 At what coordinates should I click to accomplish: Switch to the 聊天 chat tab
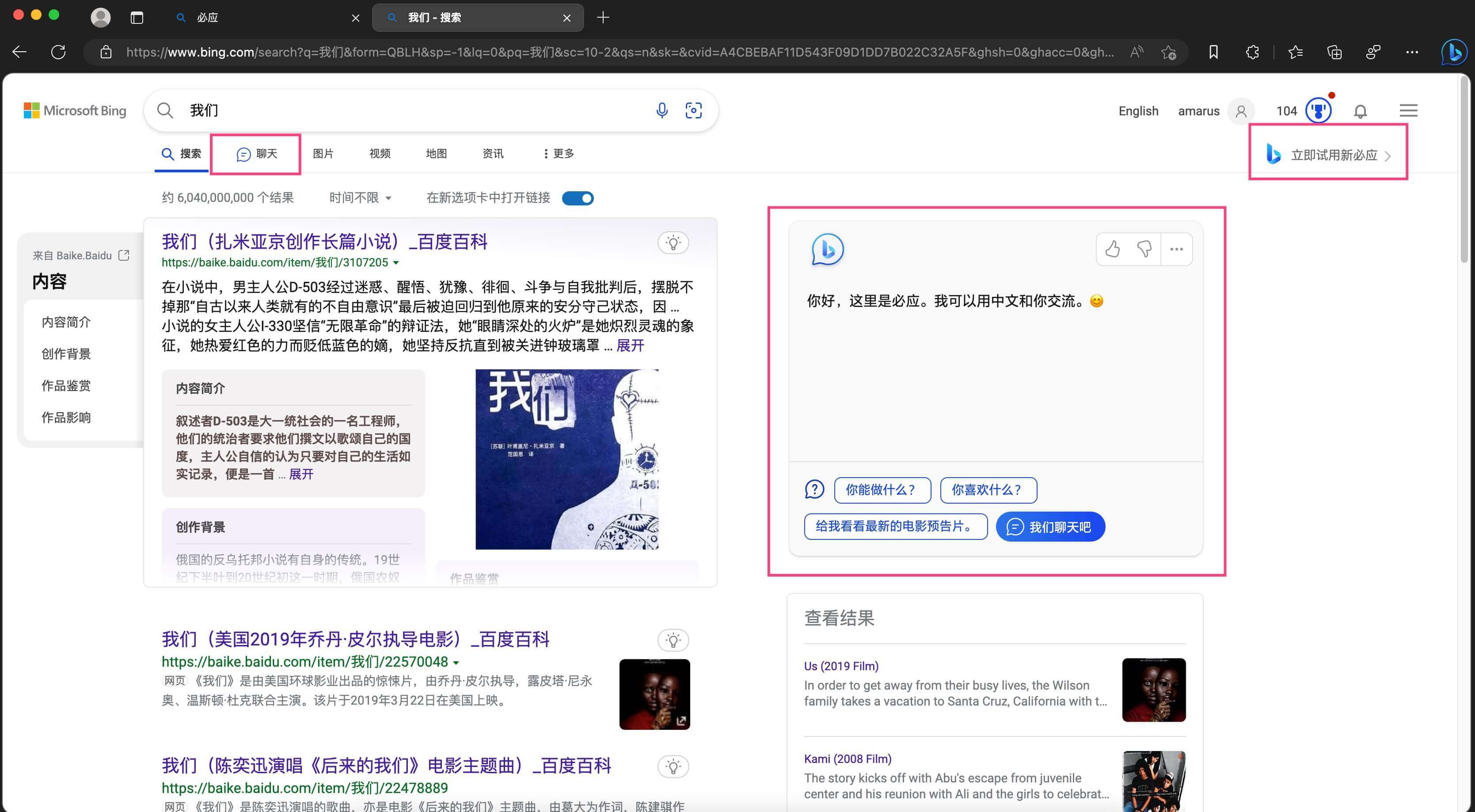point(257,154)
